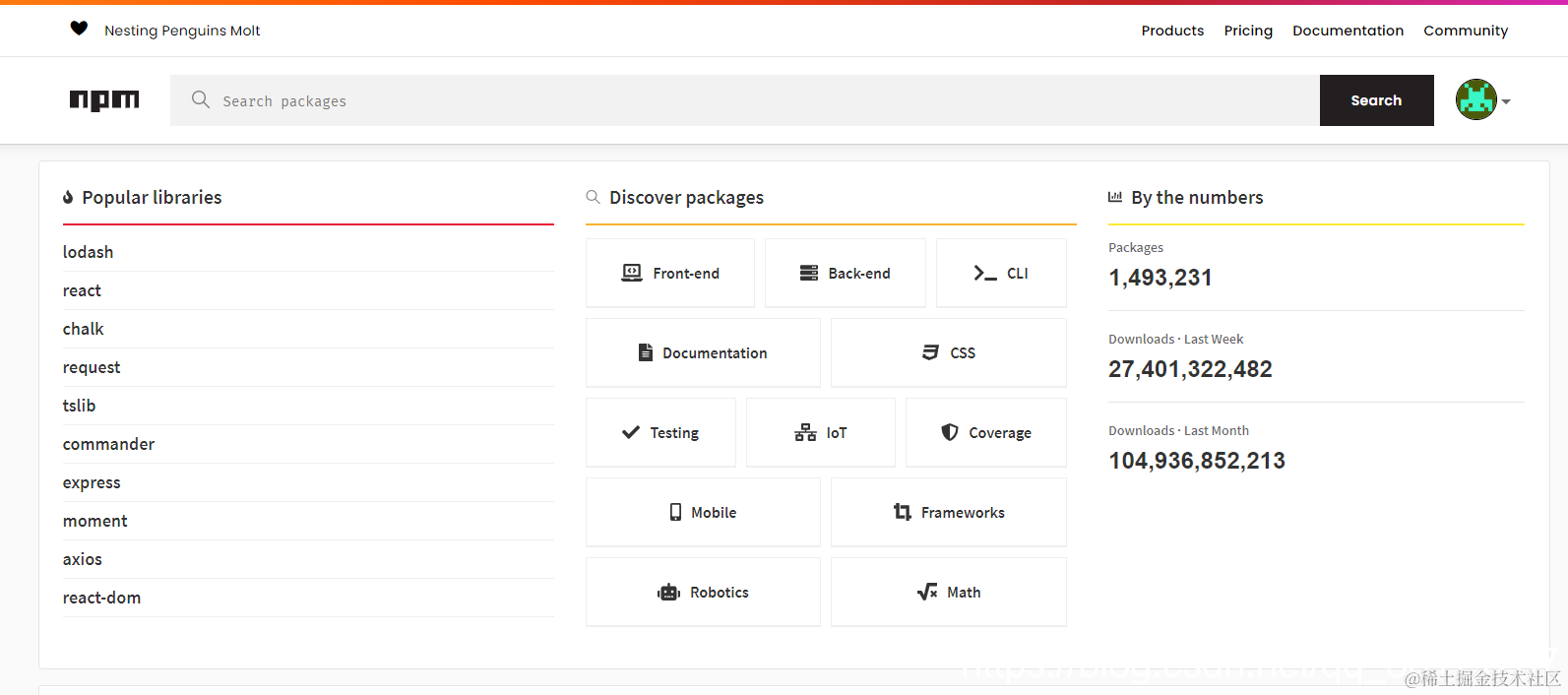
Task: Open the moment library link
Action: click(94, 521)
